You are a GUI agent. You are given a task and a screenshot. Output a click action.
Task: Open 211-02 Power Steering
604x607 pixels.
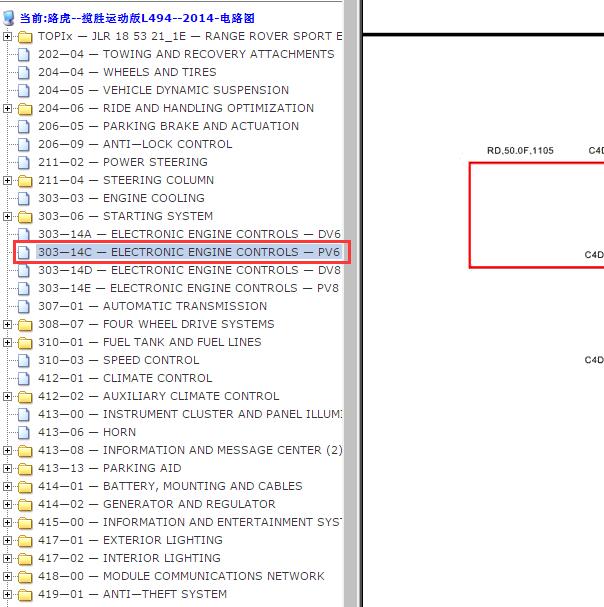[123, 162]
